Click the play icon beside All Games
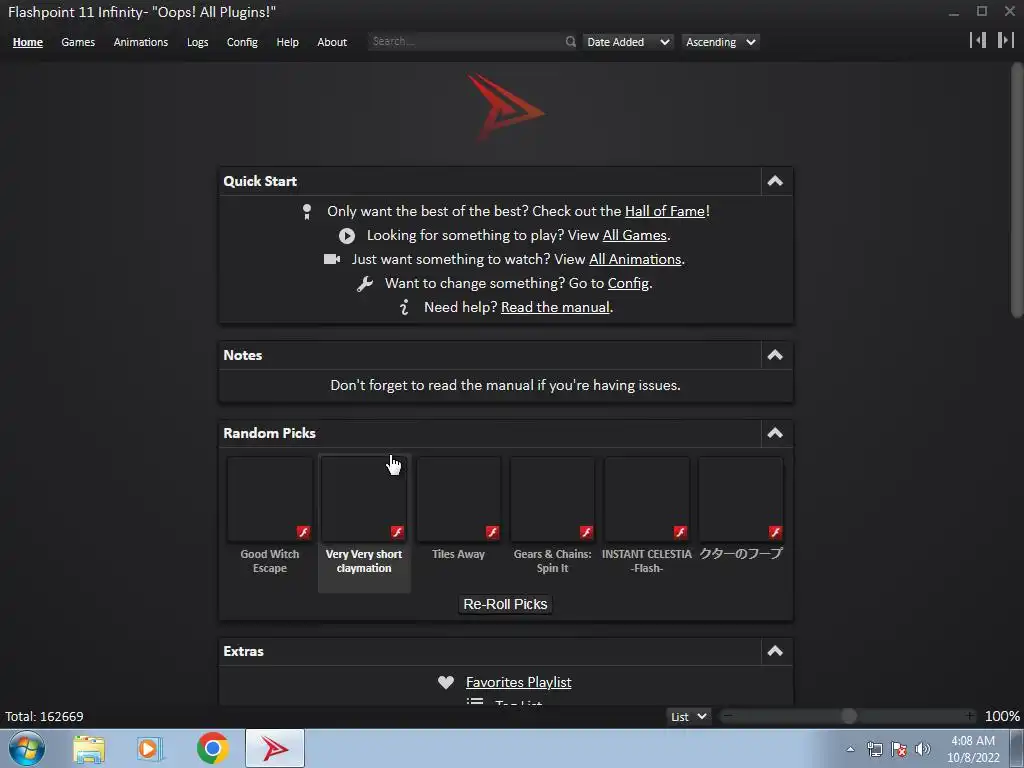1024x768 pixels. 347,236
